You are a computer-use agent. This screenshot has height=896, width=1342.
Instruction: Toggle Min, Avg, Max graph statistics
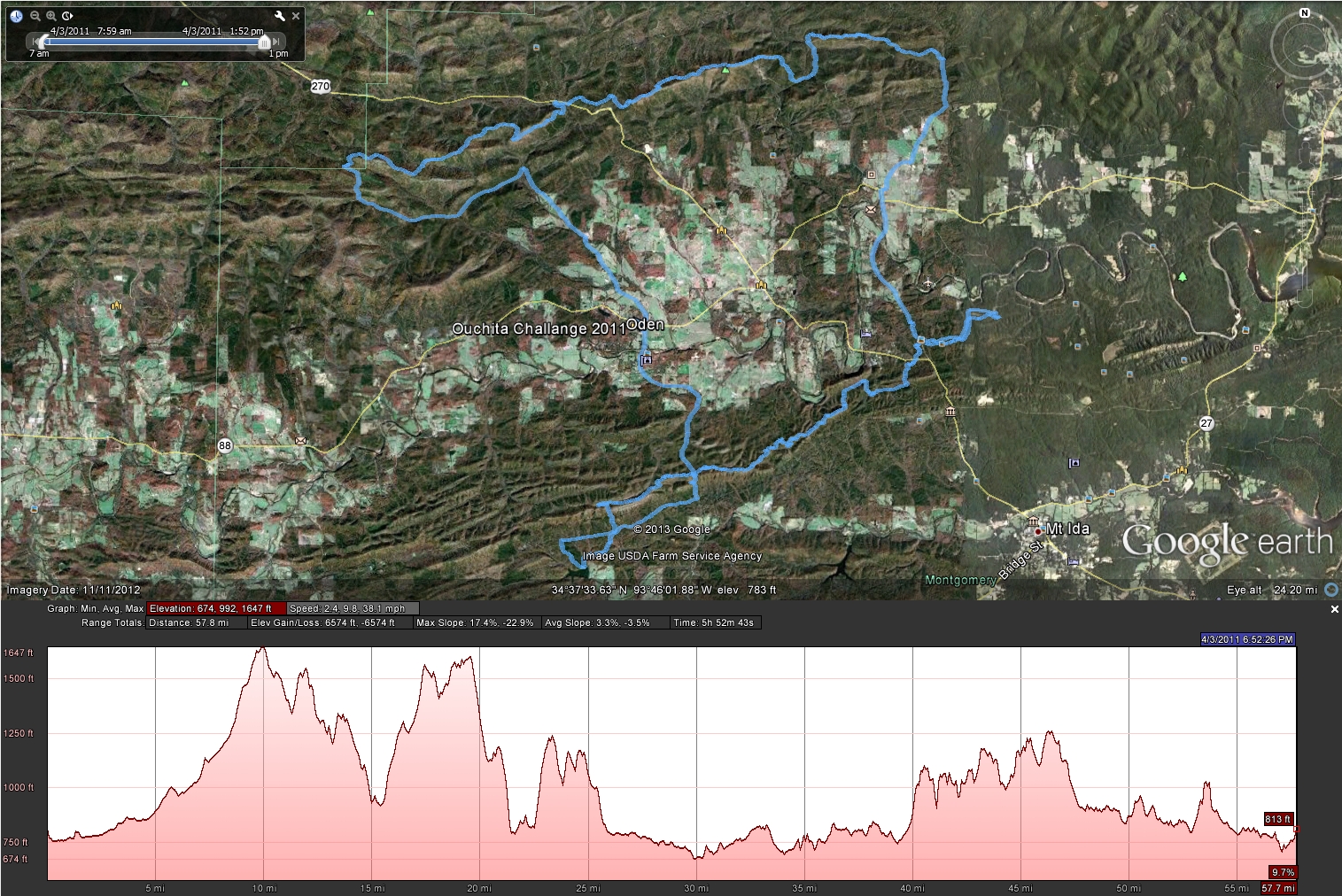click(91, 608)
